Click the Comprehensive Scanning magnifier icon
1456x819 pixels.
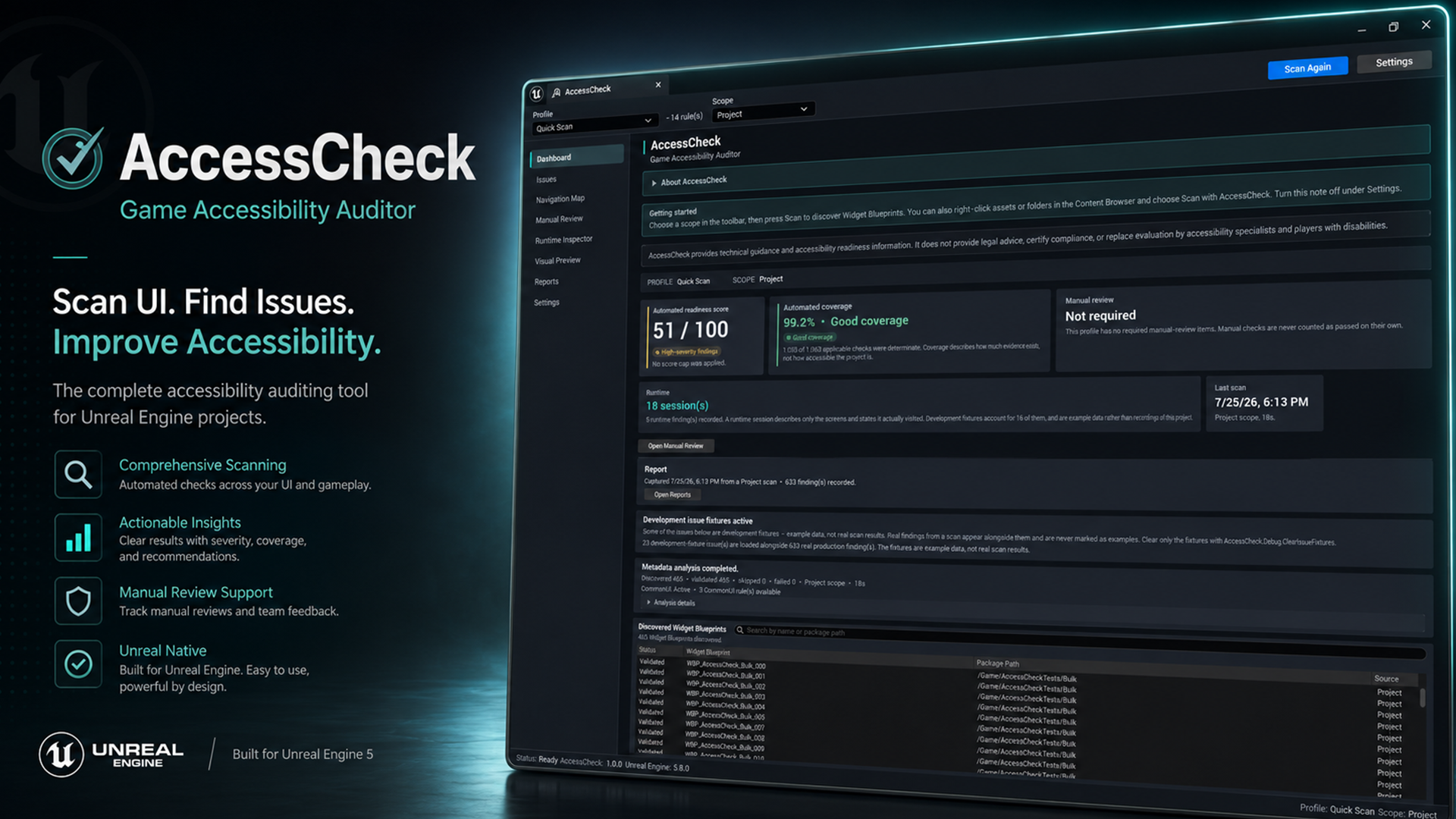point(78,475)
